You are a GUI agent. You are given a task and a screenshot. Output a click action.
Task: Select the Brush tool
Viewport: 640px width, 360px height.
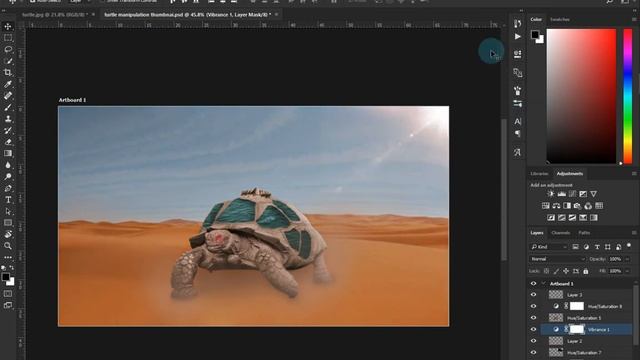(8, 107)
